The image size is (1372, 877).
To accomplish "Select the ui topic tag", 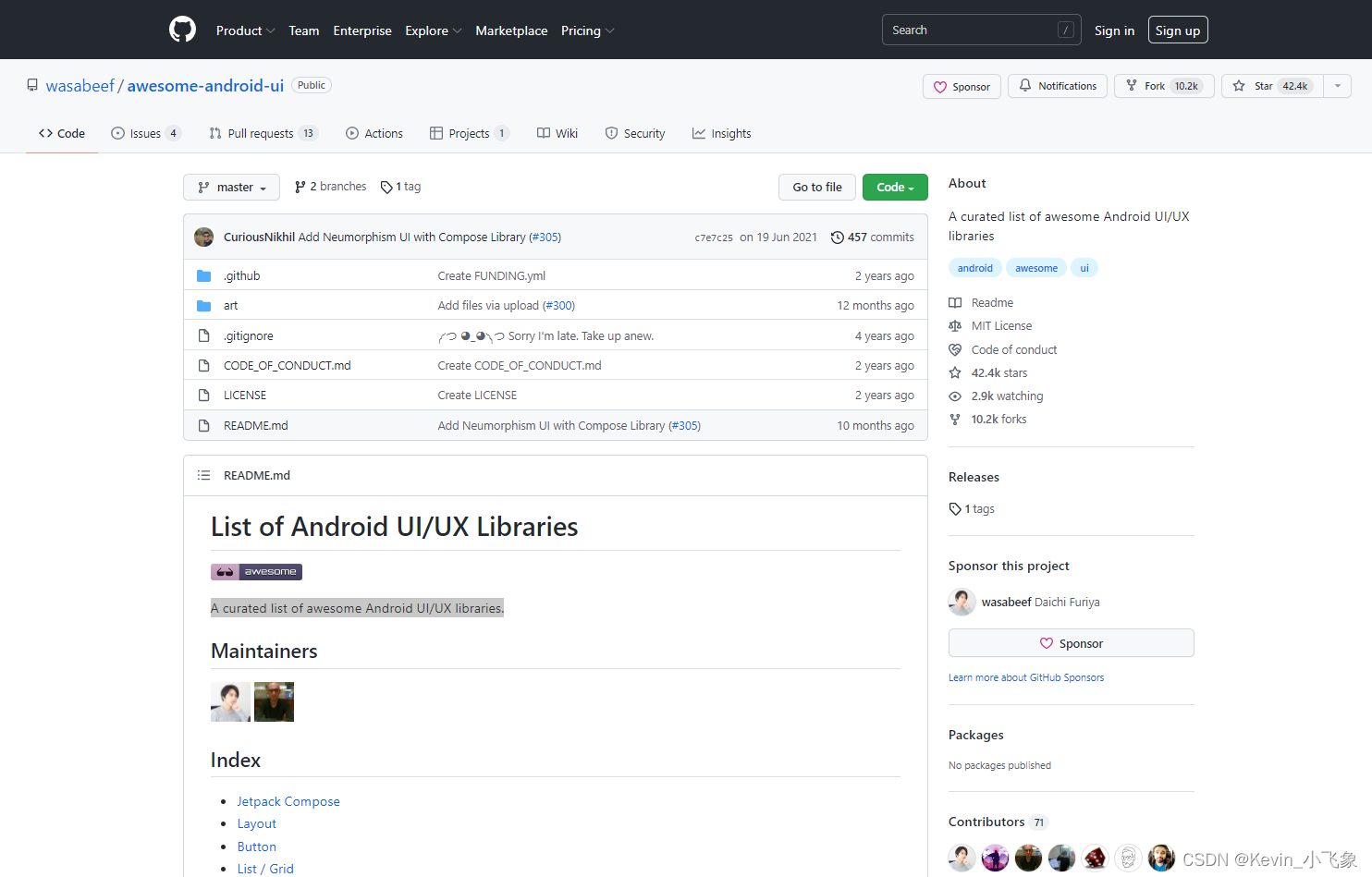I will coord(1084,268).
